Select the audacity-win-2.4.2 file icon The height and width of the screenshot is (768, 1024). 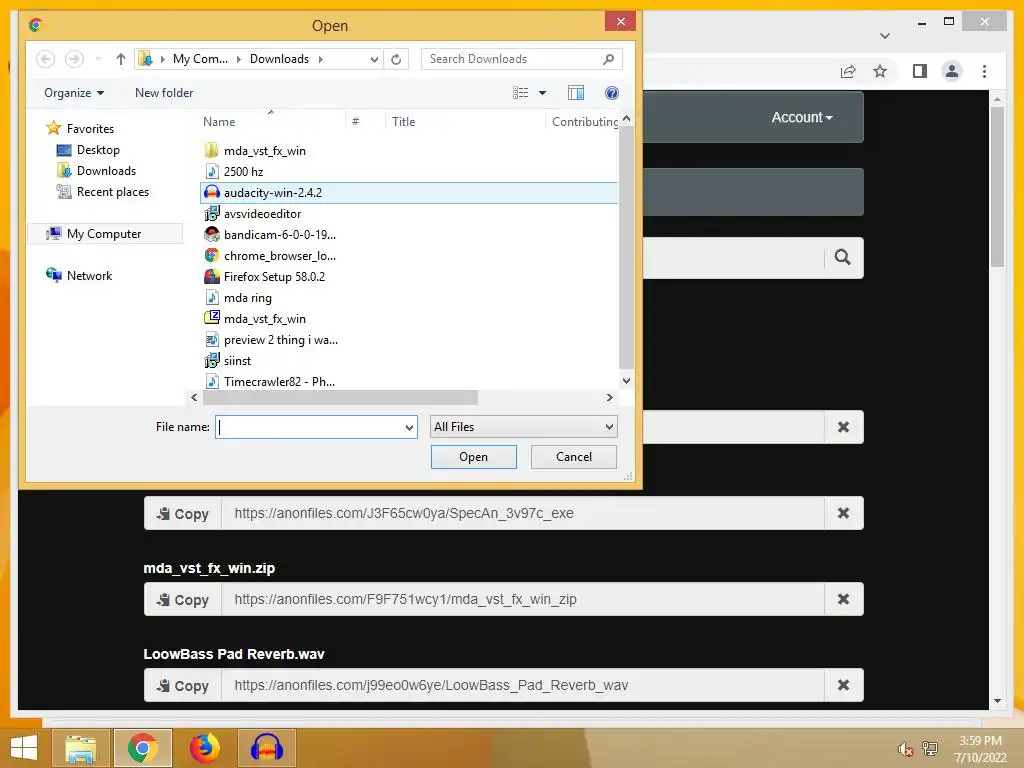(x=212, y=193)
